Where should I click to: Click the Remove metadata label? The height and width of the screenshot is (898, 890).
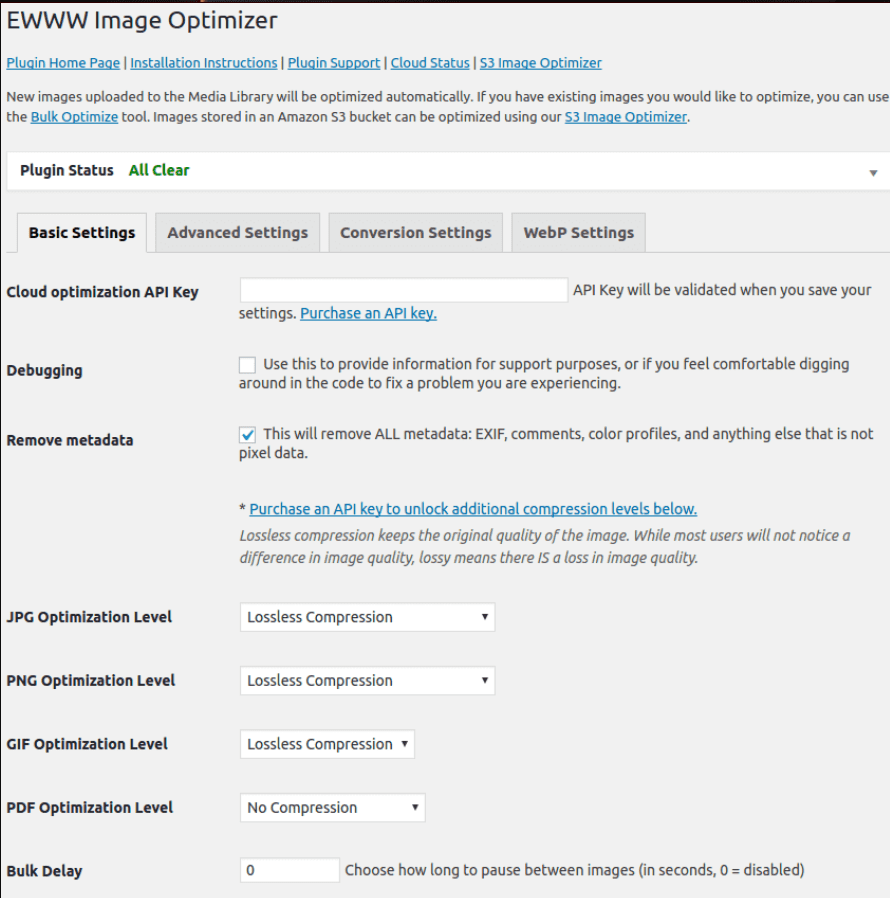[x=70, y=440]
